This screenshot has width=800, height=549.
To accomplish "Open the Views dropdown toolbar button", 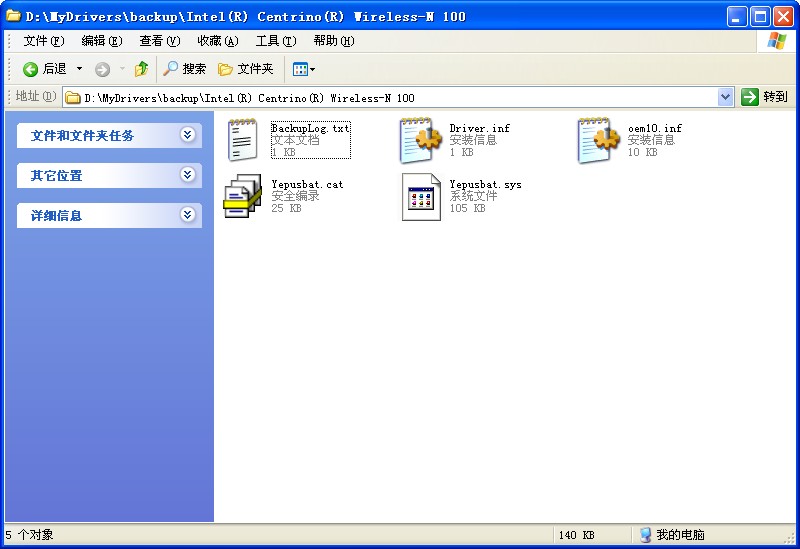I will (304, 69).
